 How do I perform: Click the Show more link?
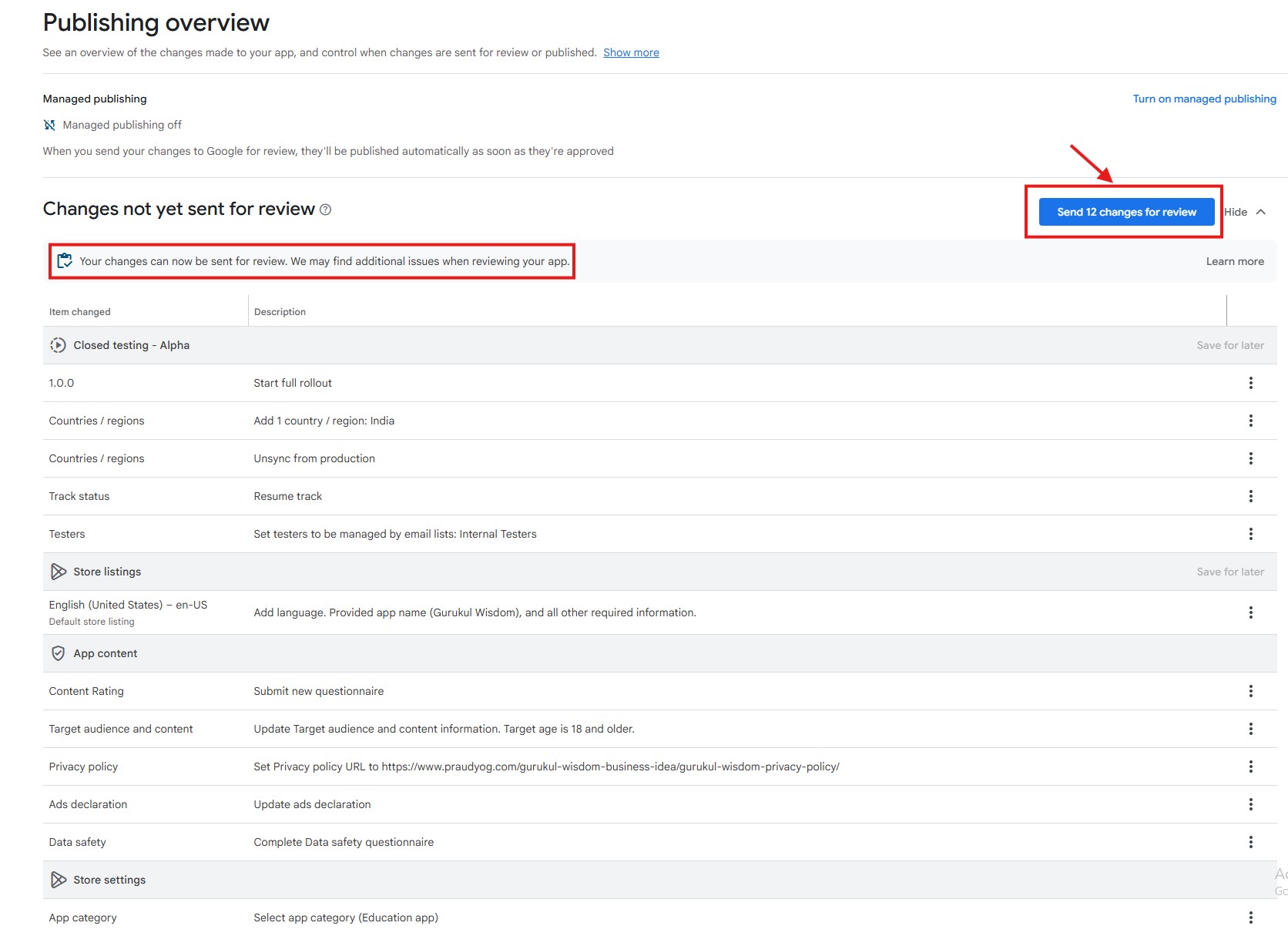pos(631,52)
